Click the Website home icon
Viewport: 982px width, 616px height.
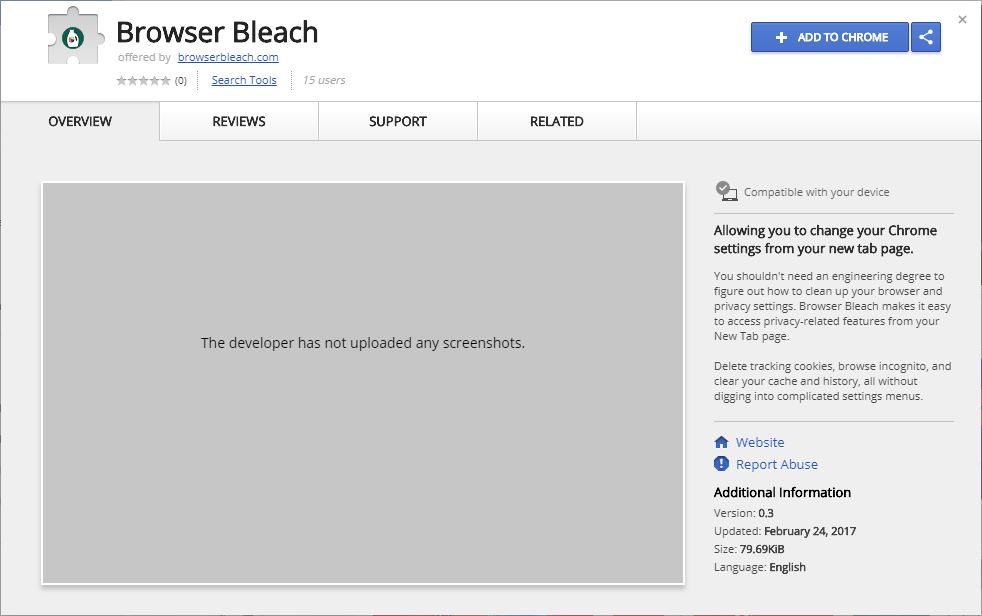tap(721, 442)
